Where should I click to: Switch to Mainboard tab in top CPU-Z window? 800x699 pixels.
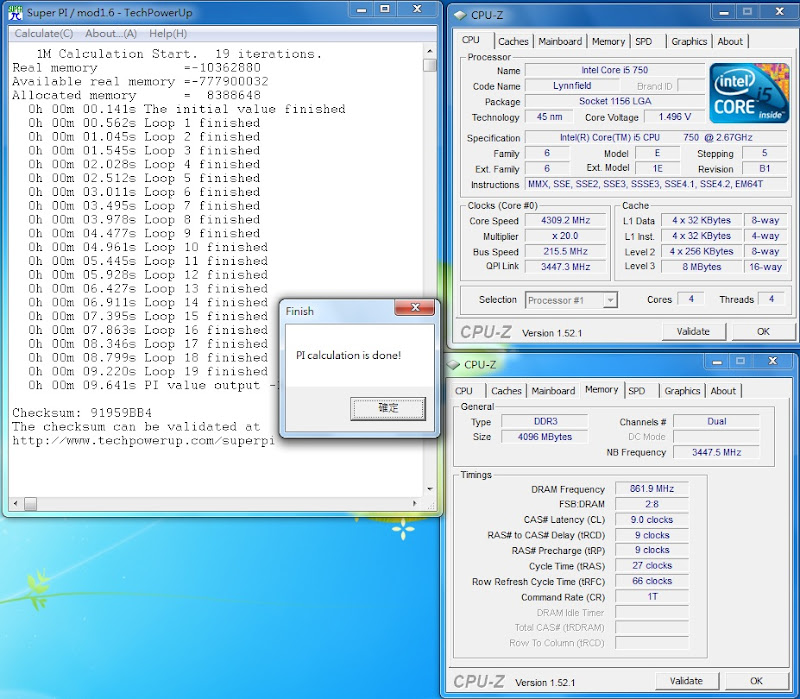tap(560, 42)
